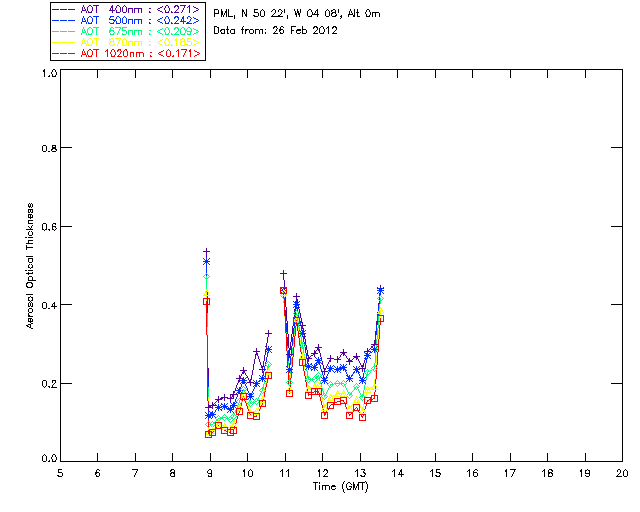The image size is (640, 512).
Task: Click the AOT 500nm legend entry
Action: pos(127,20)
